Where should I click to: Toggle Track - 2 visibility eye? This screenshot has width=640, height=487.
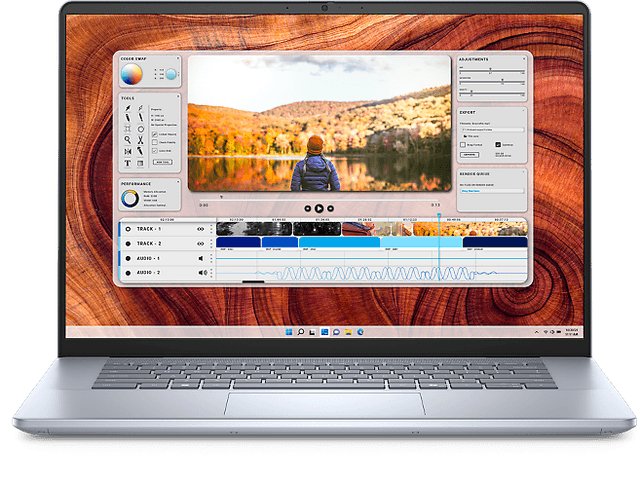point(201,243)
